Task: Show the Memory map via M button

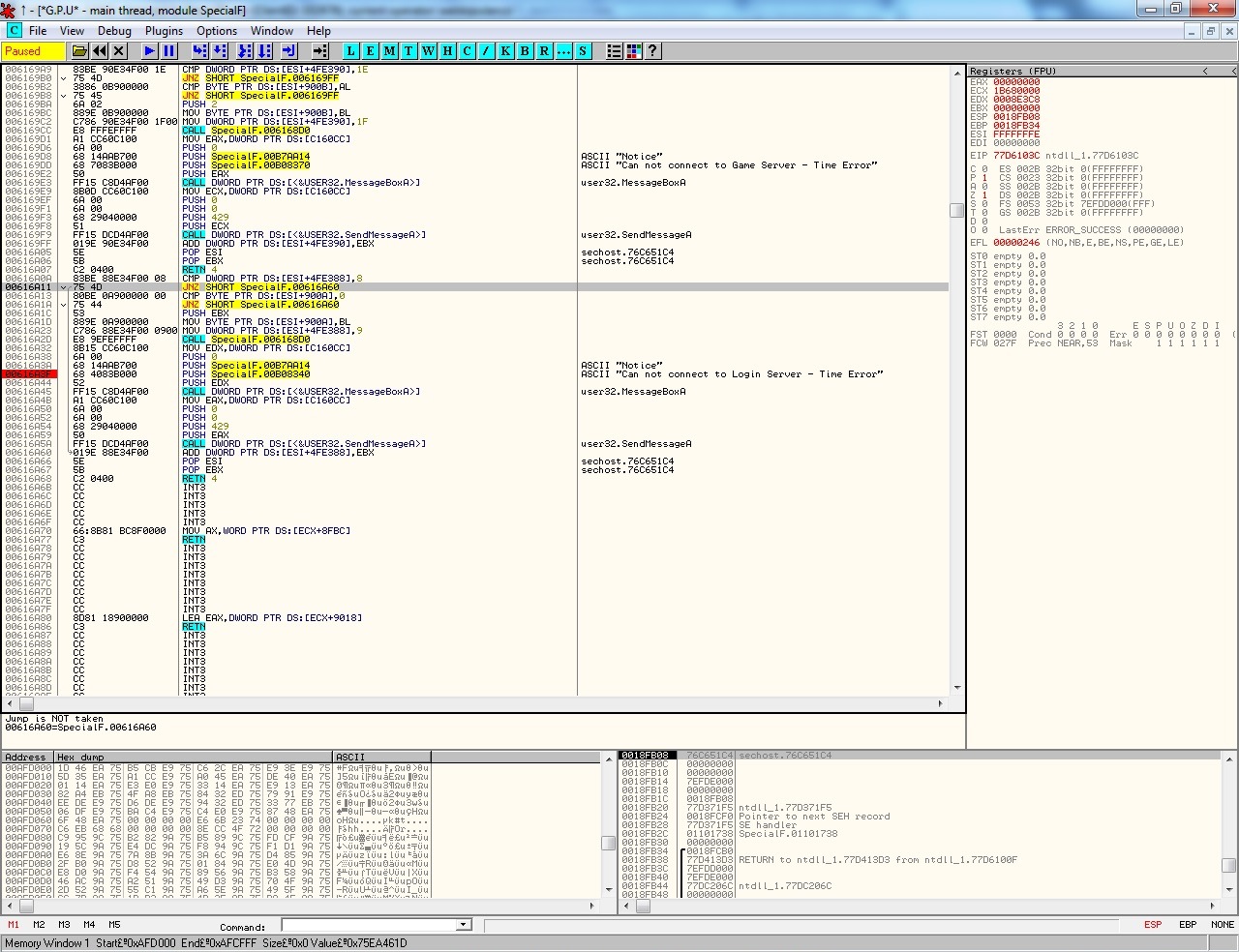Action: tap(389, 51)
